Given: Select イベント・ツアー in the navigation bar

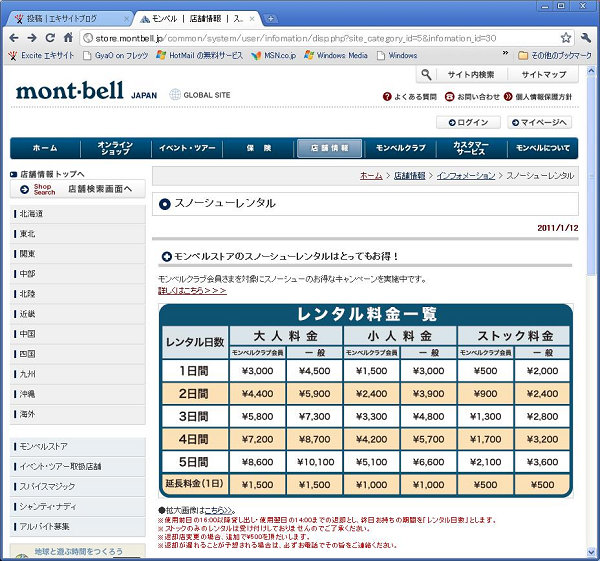Looking at the screenshot, I should point(187,148).
